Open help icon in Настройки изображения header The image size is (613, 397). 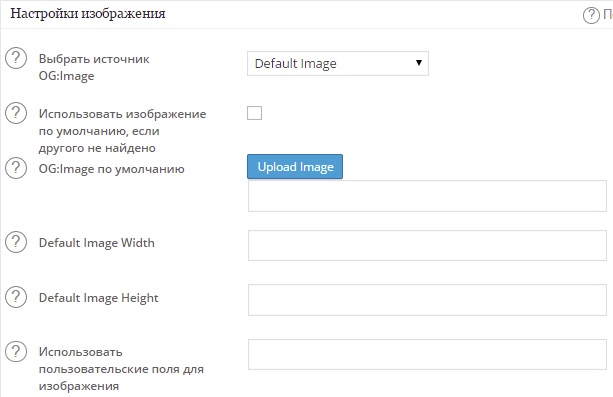coord(591,15)
